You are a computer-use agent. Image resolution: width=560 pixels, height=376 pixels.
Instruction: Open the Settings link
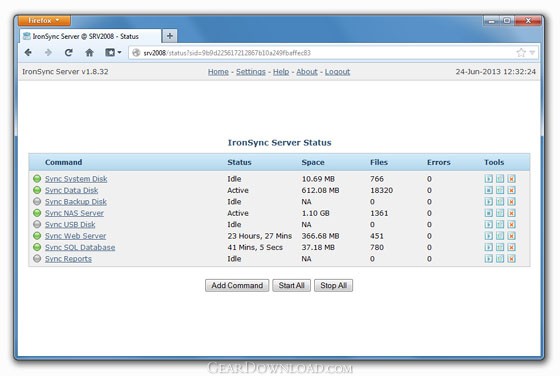pyautogui.click(x=251, y=72)
